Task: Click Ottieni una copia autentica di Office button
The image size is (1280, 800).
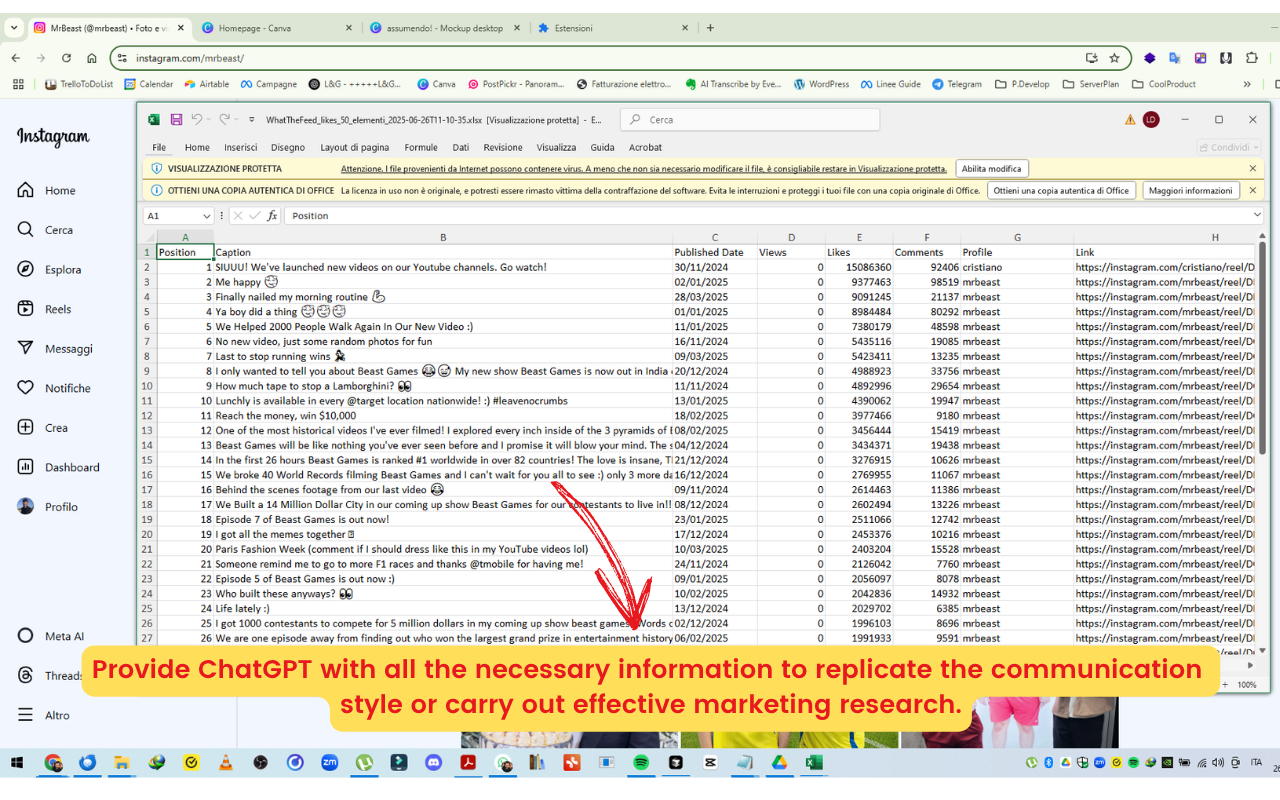Action: coord(1061,190)
